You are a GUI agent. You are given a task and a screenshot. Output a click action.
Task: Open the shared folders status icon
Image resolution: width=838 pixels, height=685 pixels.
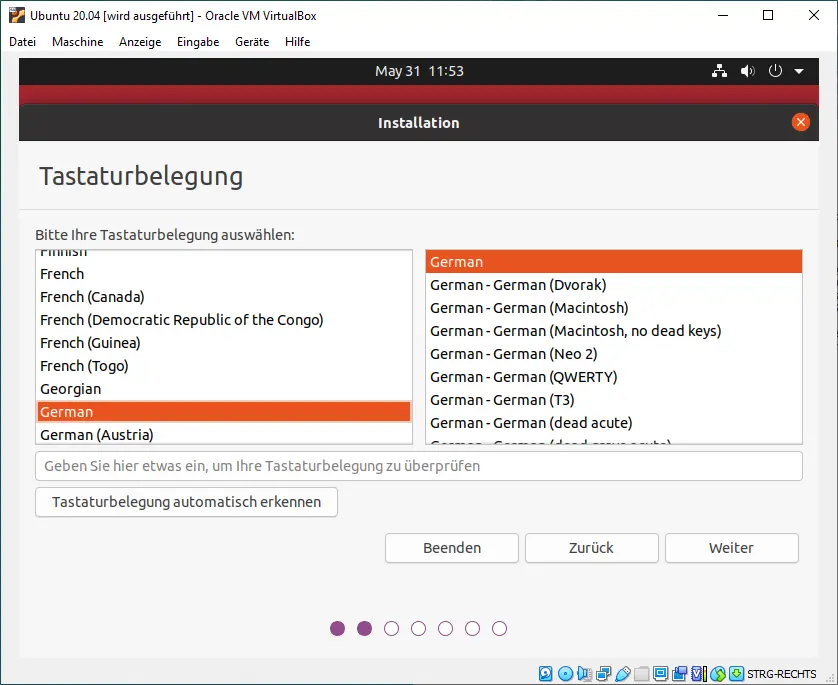641,674
